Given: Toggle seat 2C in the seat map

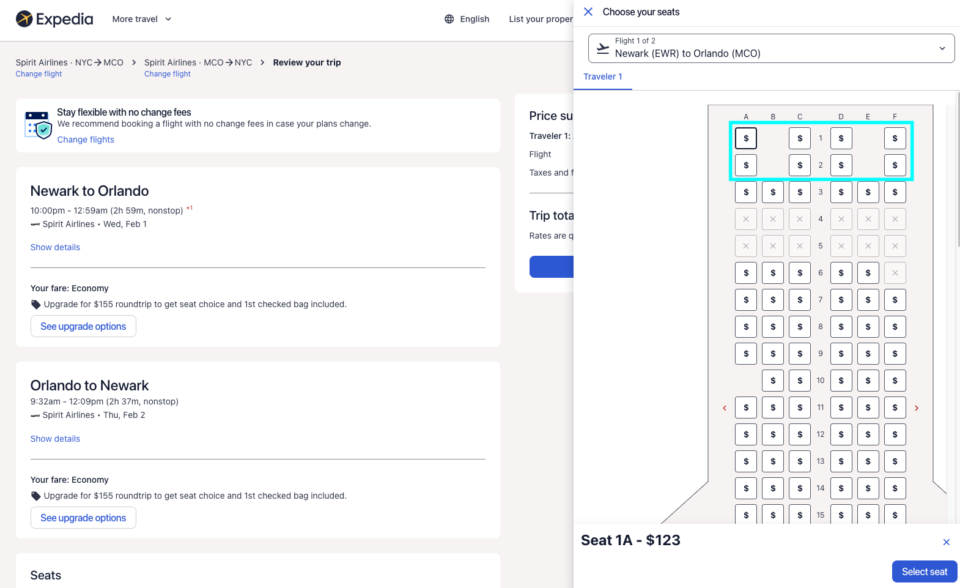Looking at the screenshot, I should (x=800, y=164).
